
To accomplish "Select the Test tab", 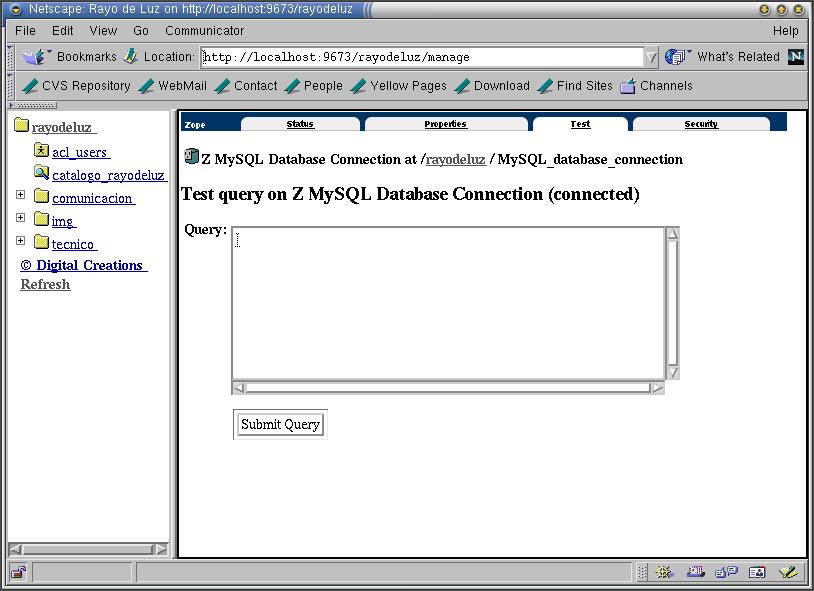I will click(580, 124).
